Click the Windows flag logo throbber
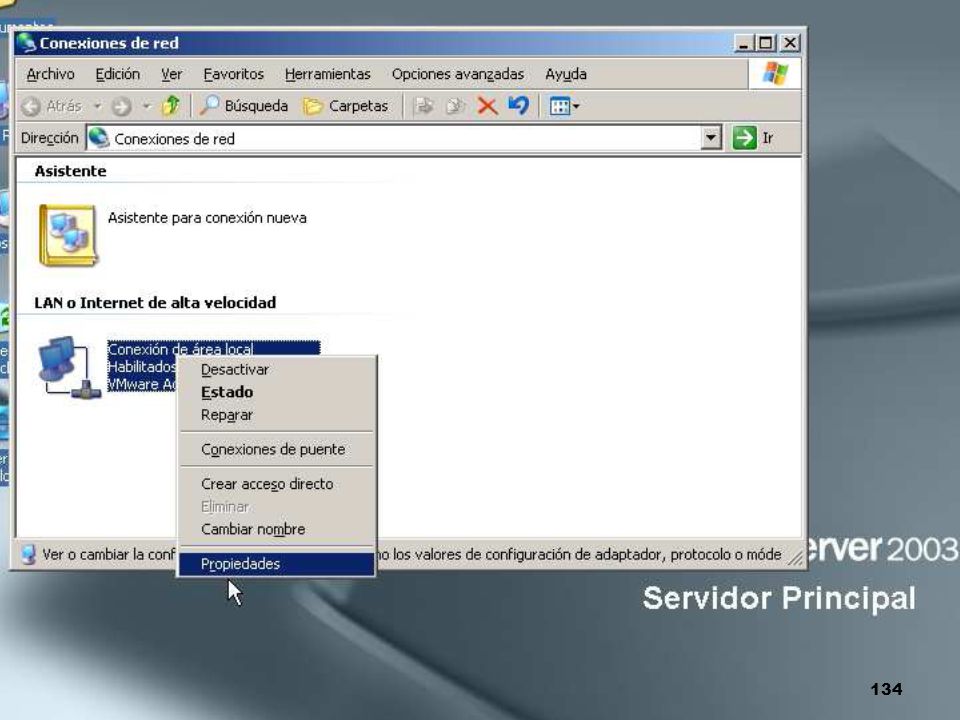This screenshot has width=960, height=720. (775, 74)
